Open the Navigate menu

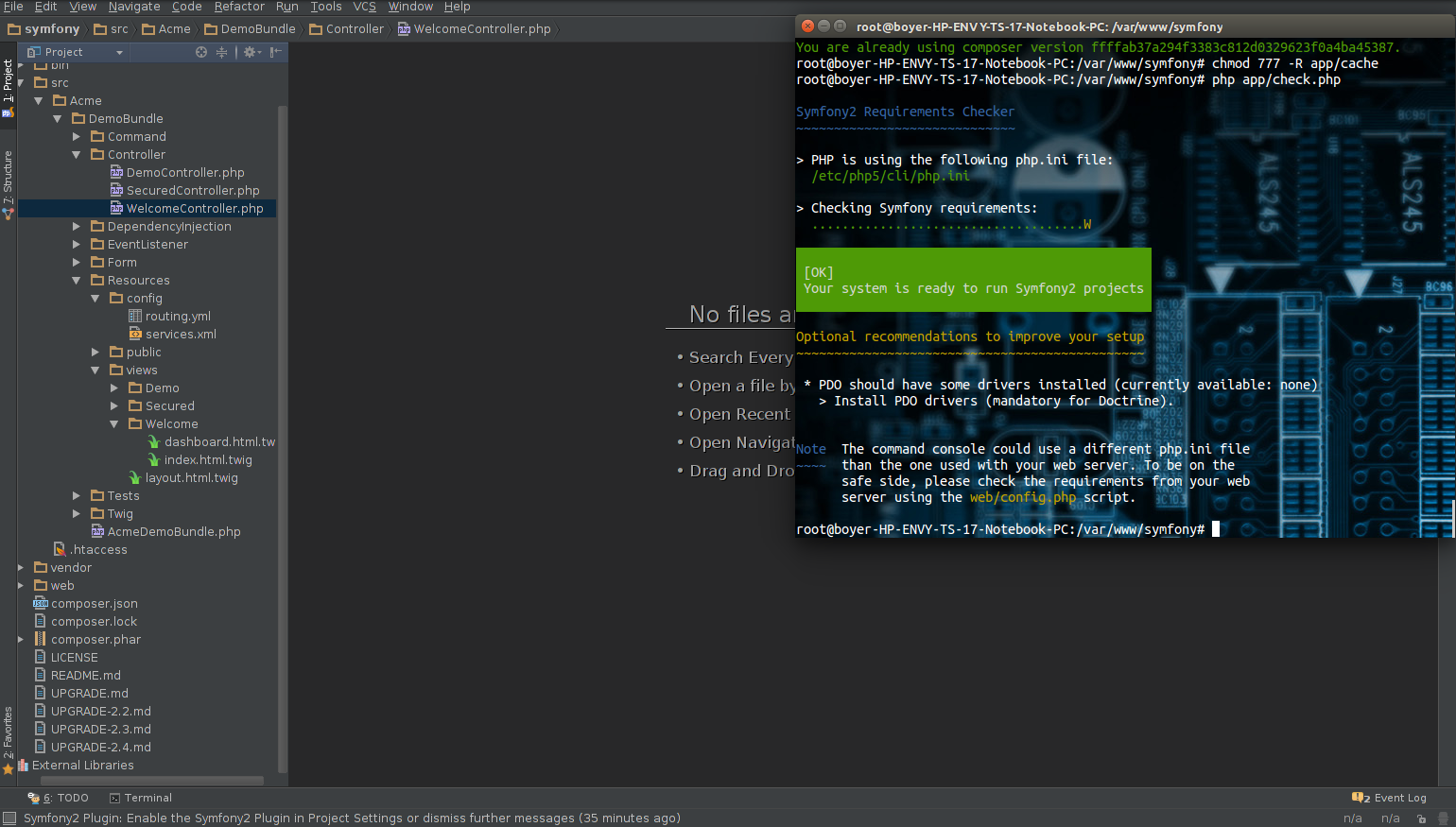134,7
